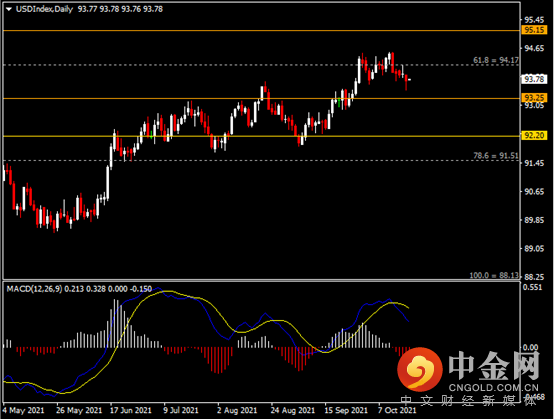Image resolution: width=554 pixels, height=419 pixels.
Task: Select the 95.15 orange price label
Action: tap(534, 30)
